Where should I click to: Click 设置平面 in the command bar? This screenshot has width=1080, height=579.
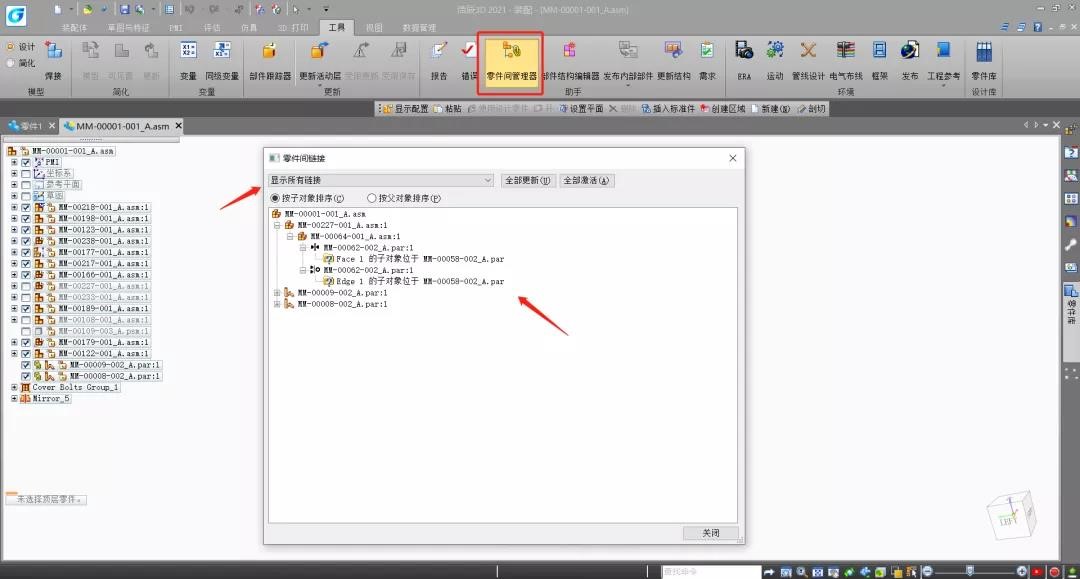[x=581, y=109]
